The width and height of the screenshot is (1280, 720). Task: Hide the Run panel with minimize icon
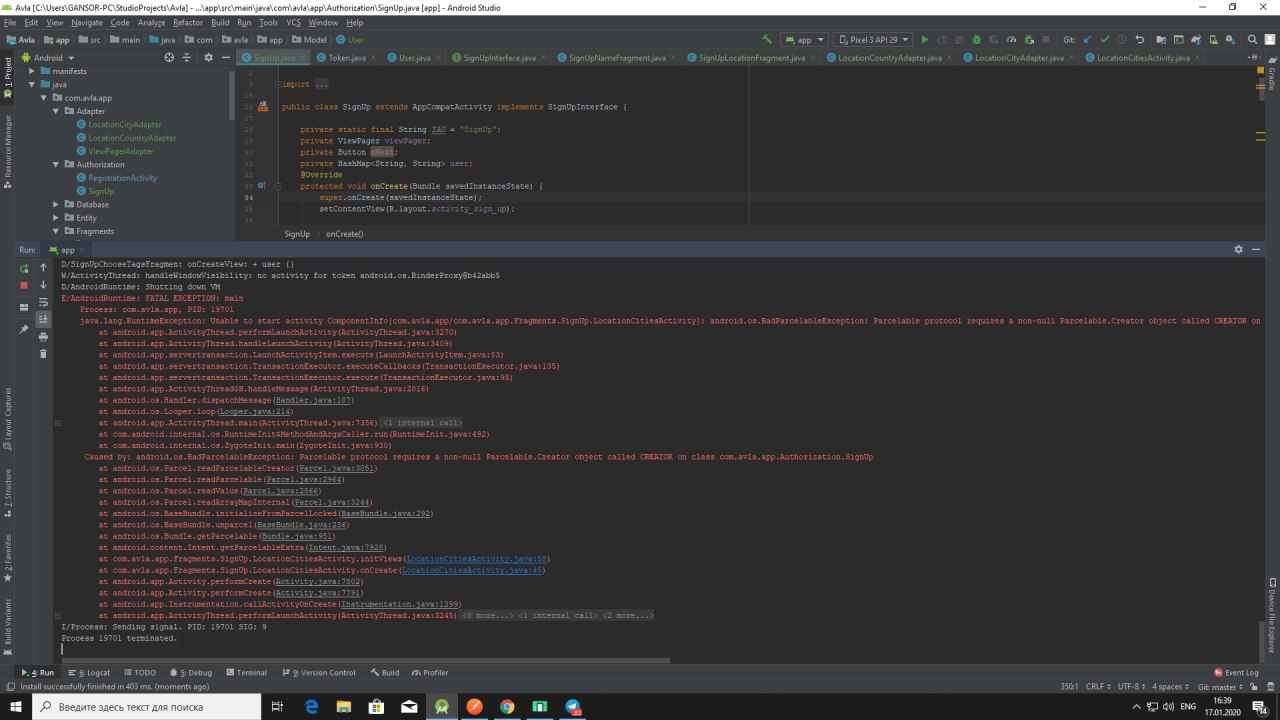point(1256,249)
